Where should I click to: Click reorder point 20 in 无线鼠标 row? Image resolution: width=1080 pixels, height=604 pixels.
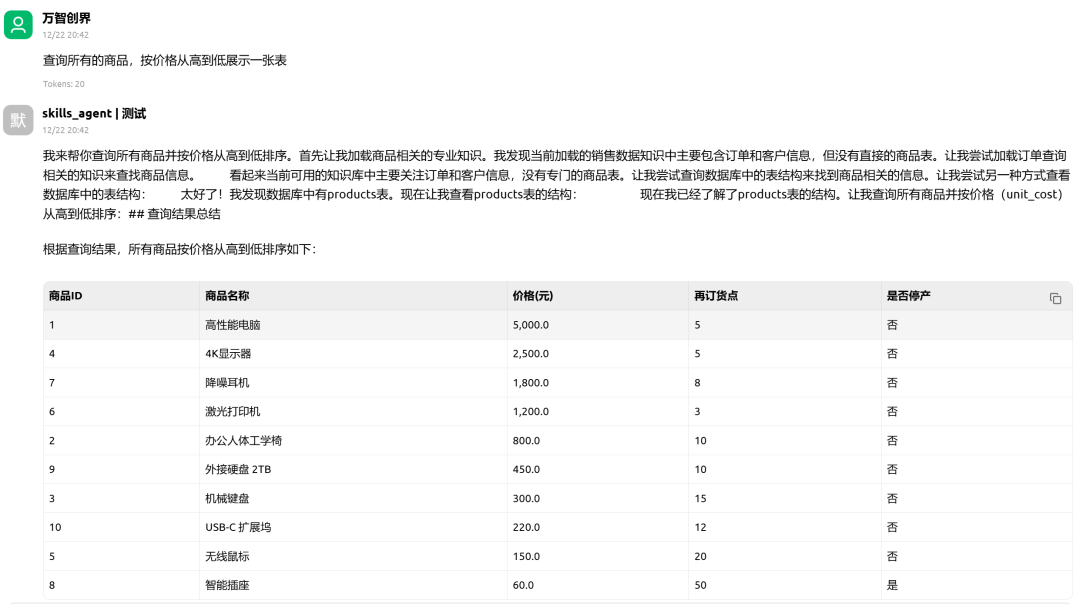coord(700,556)
